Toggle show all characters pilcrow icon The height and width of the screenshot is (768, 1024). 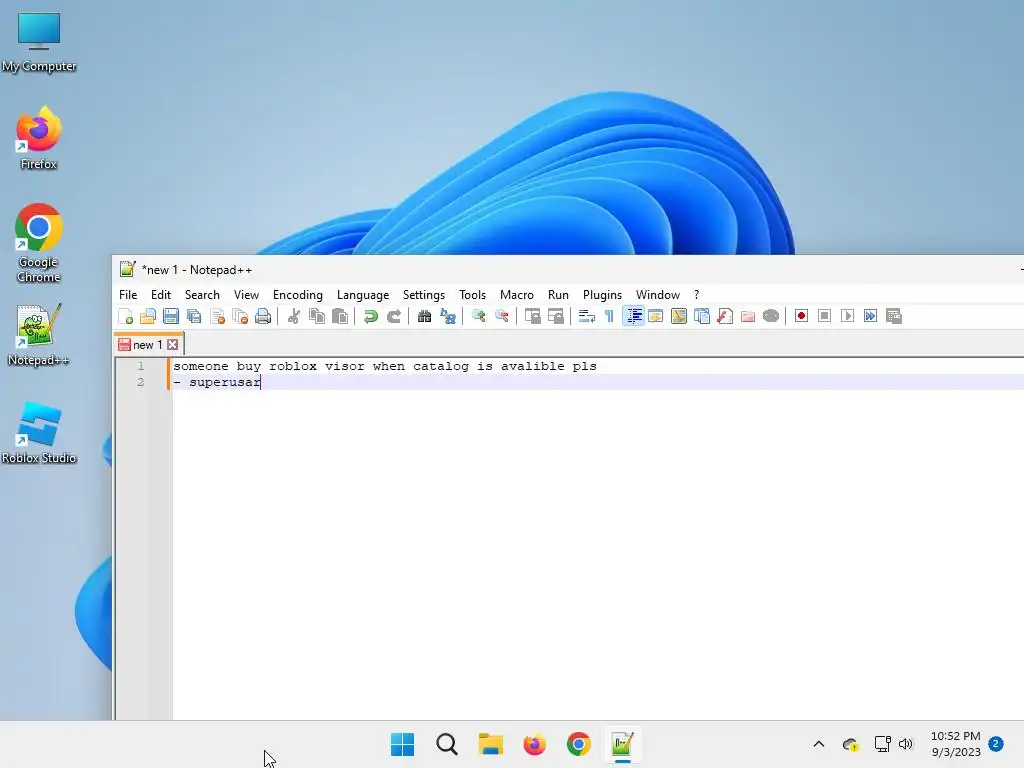(609, 317)
